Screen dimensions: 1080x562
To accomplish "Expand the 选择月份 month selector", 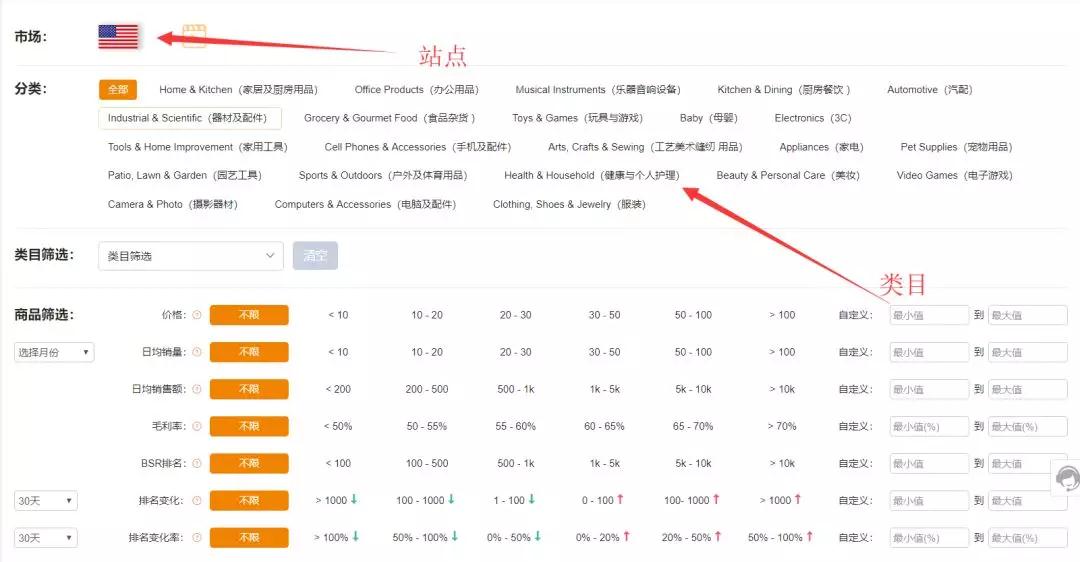I will 54,353.
